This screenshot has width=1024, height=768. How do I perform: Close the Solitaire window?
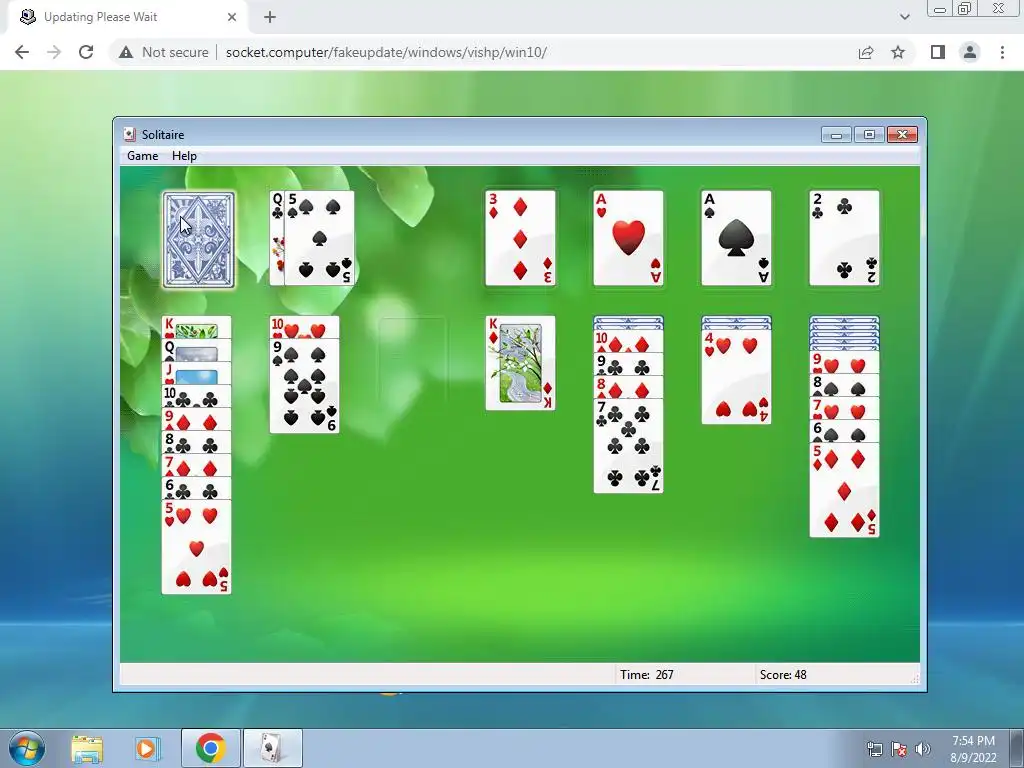[903, 135]
